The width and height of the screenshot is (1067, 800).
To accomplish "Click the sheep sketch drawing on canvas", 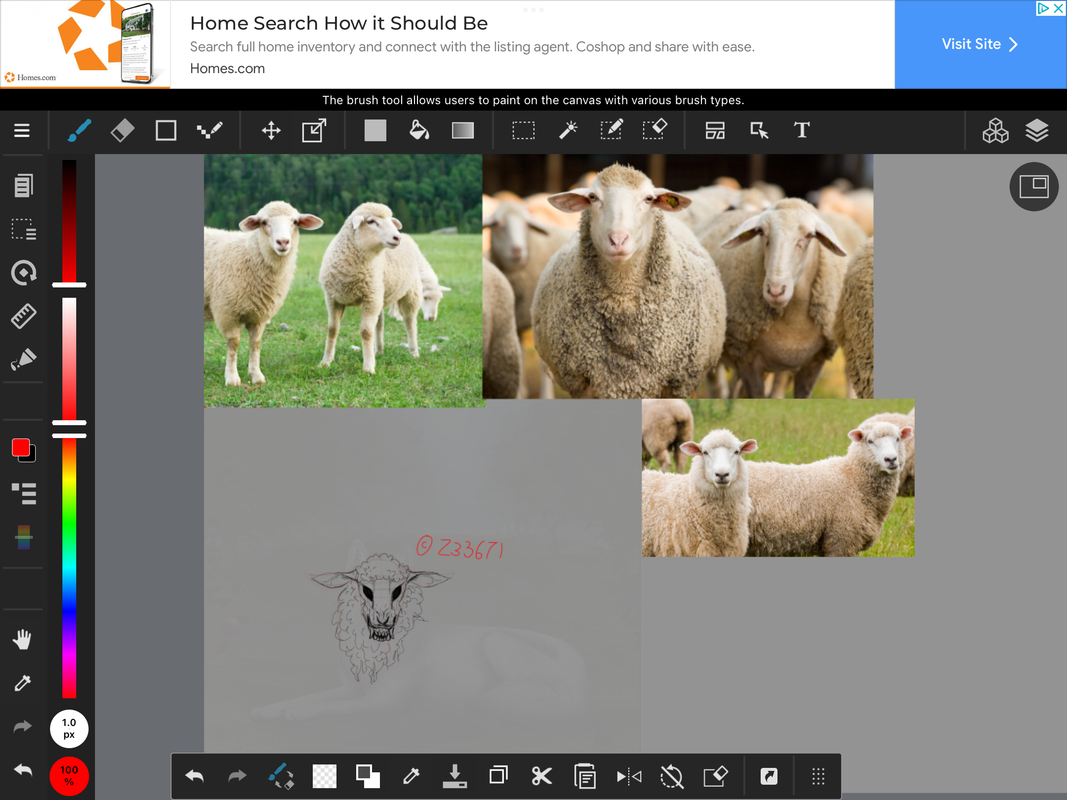I will 379,616.
